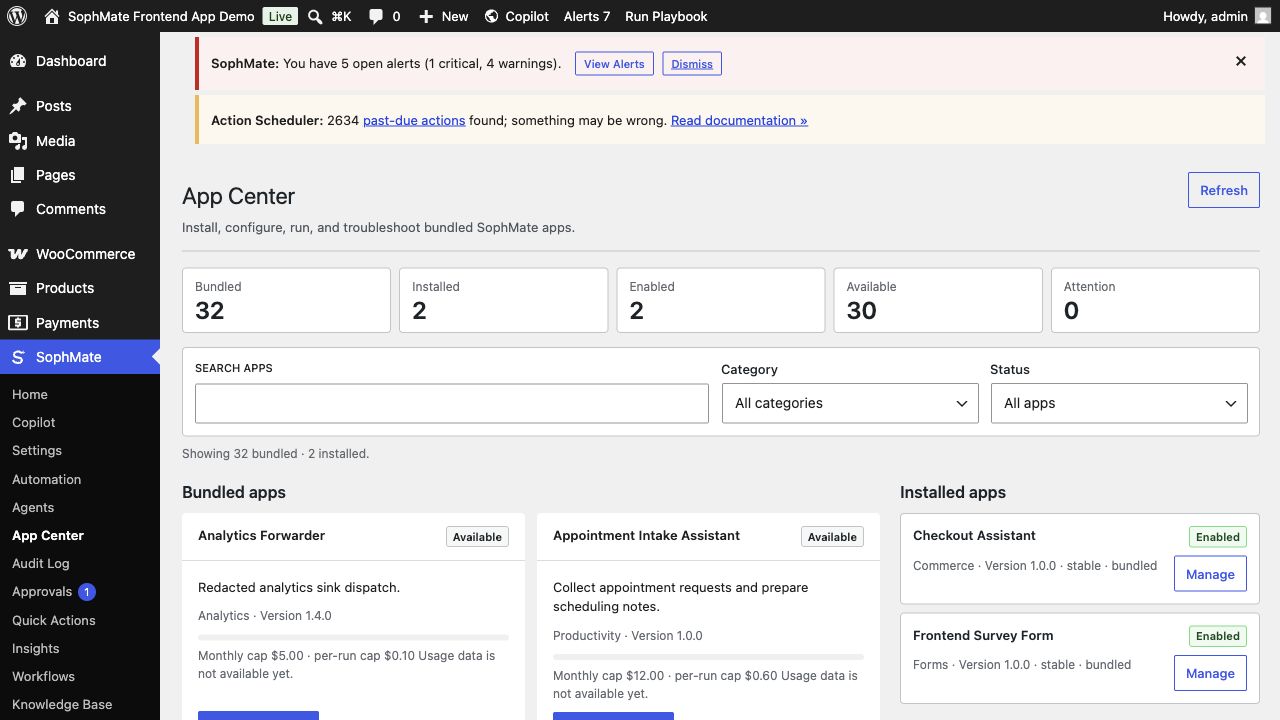The height and width of the screenshot is (720, 1280).
Task: Click the Available 30 stat card
Action: [x=938, y=300]
